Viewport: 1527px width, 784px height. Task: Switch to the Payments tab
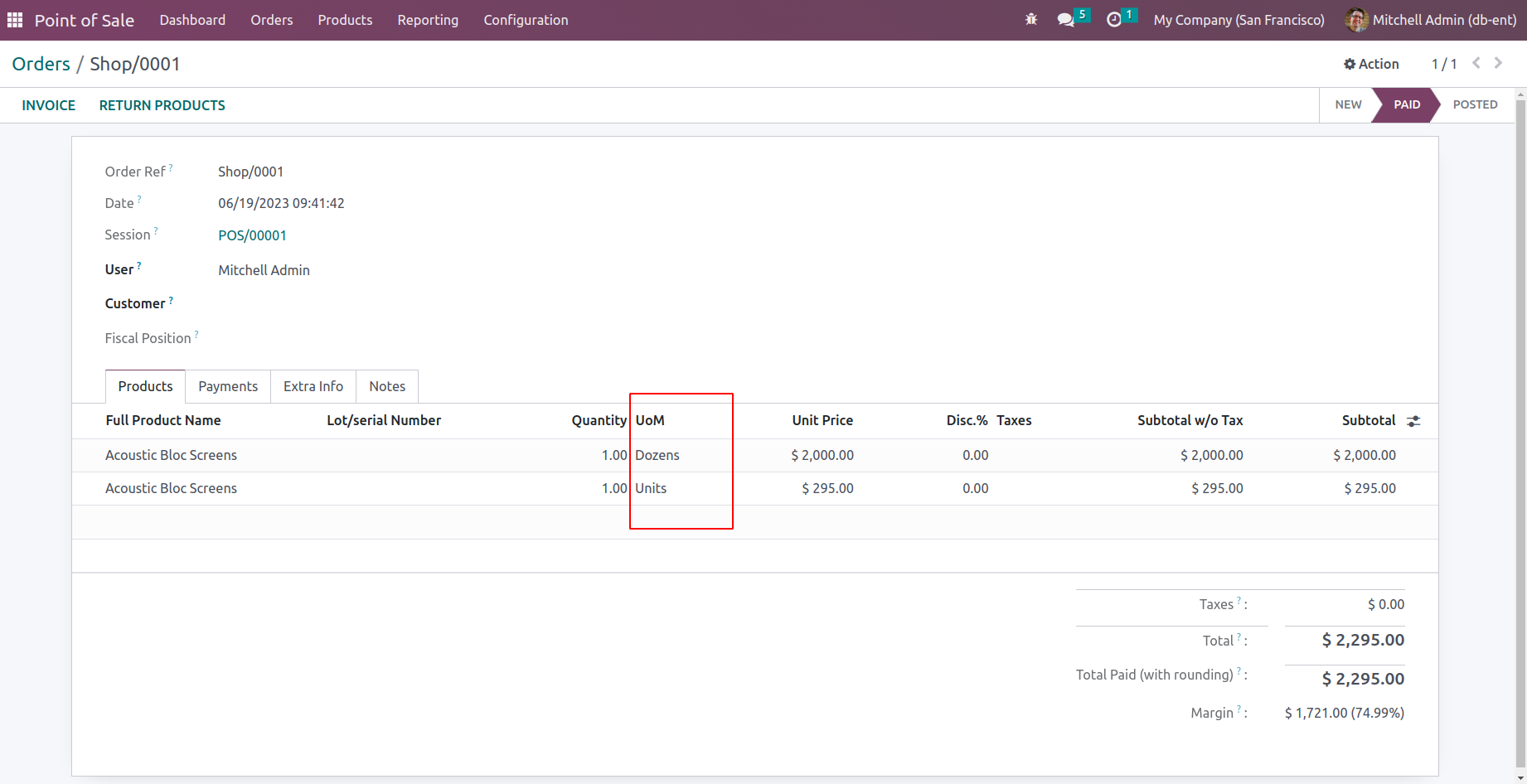tap(228, 386)
